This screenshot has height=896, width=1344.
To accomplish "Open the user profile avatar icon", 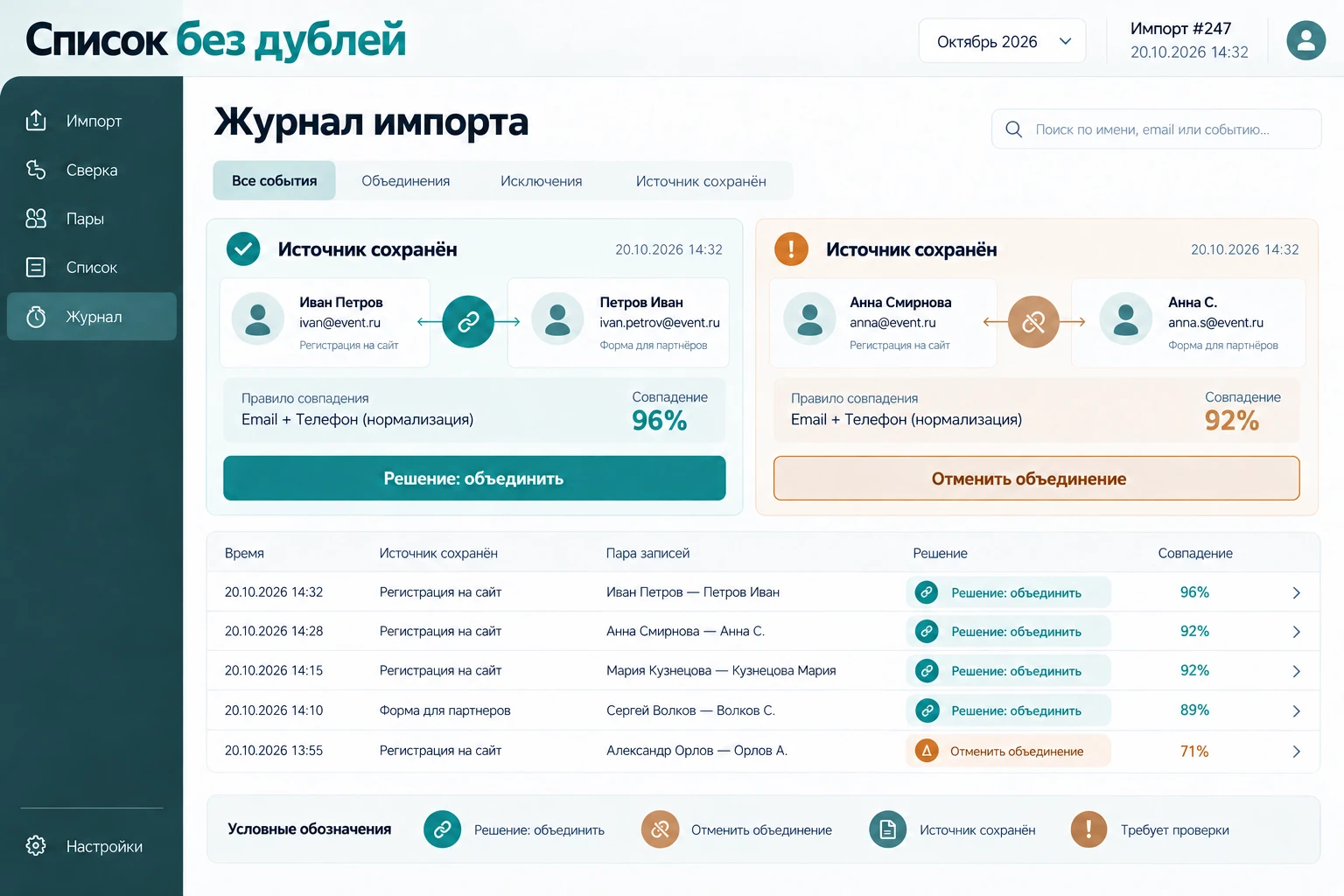I will [x=1305, y=40].
